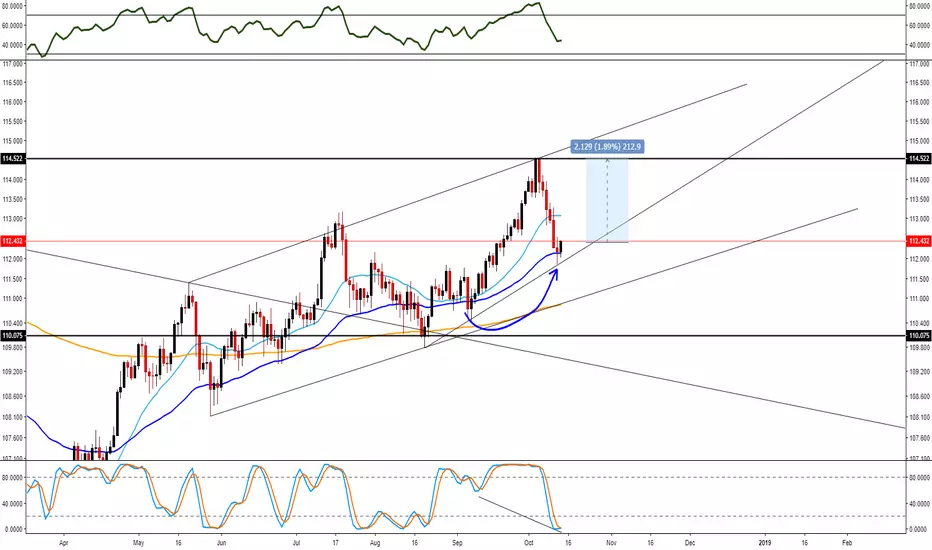Click 115.000 on the left price axis
Screen dimensions: 932x550
pyautogui.click(x=12, y=141)
